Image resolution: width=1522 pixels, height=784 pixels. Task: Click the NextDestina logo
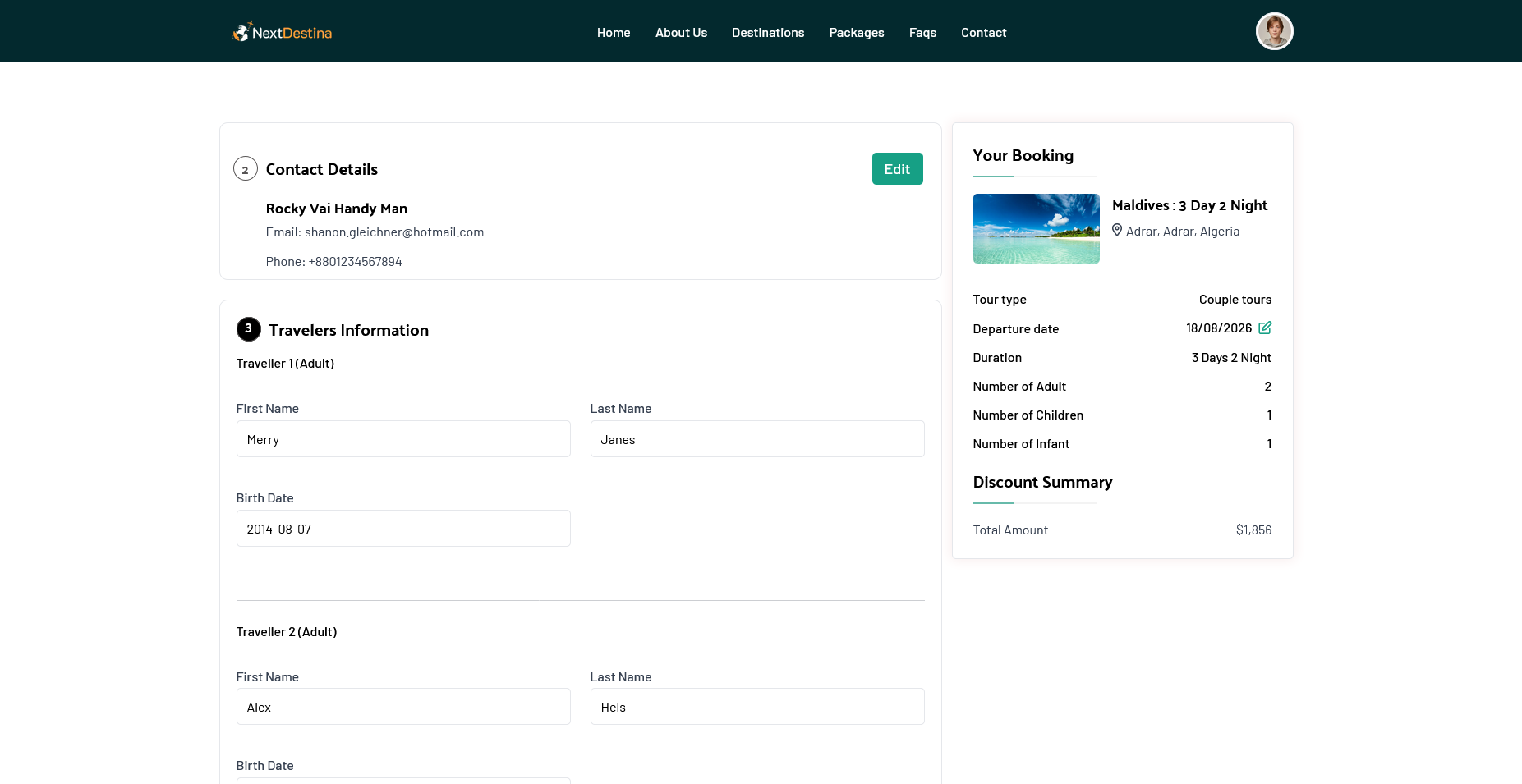tap(282, 32)
